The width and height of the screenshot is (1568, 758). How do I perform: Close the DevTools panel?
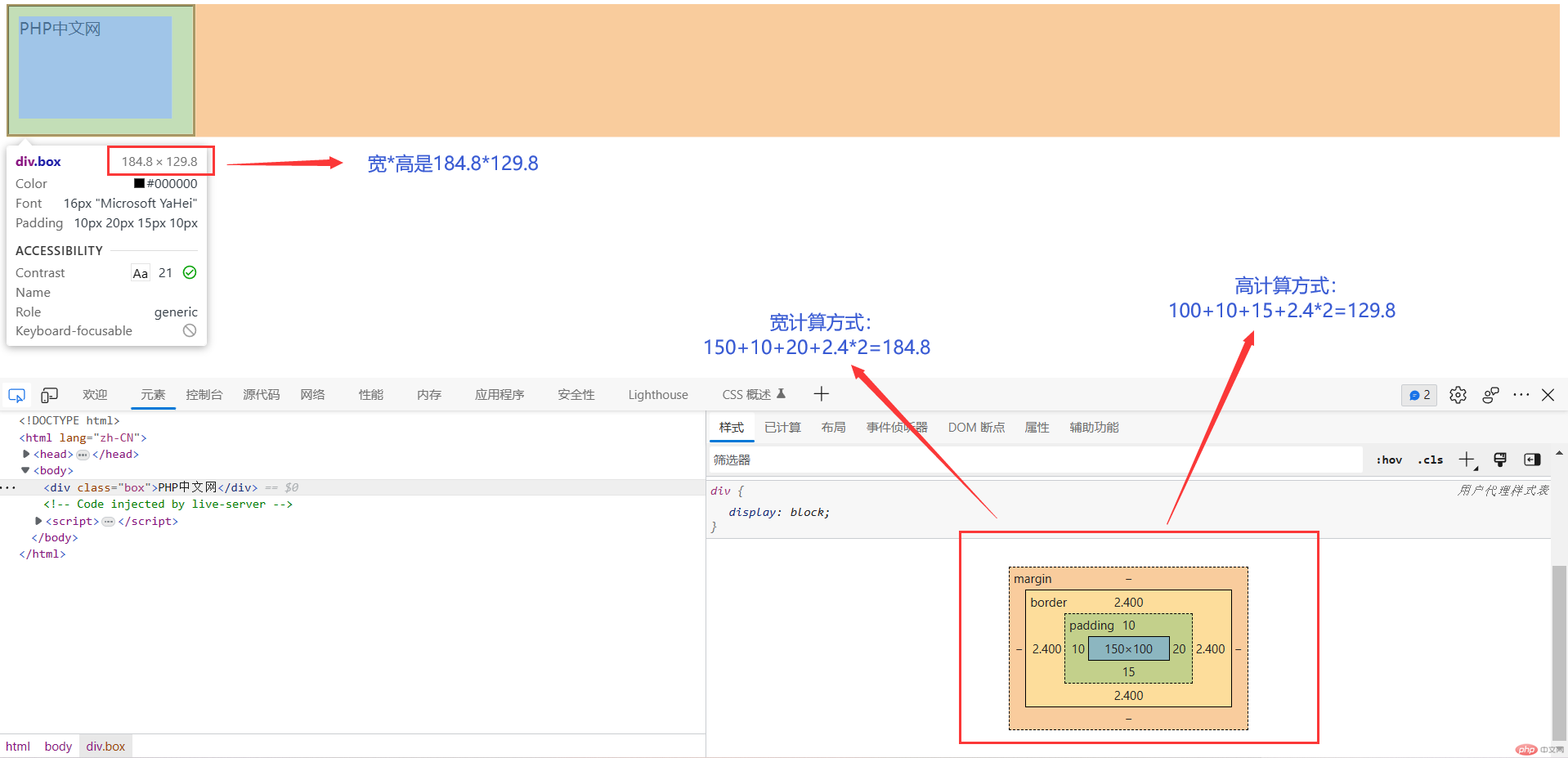tap(1548, 395)
